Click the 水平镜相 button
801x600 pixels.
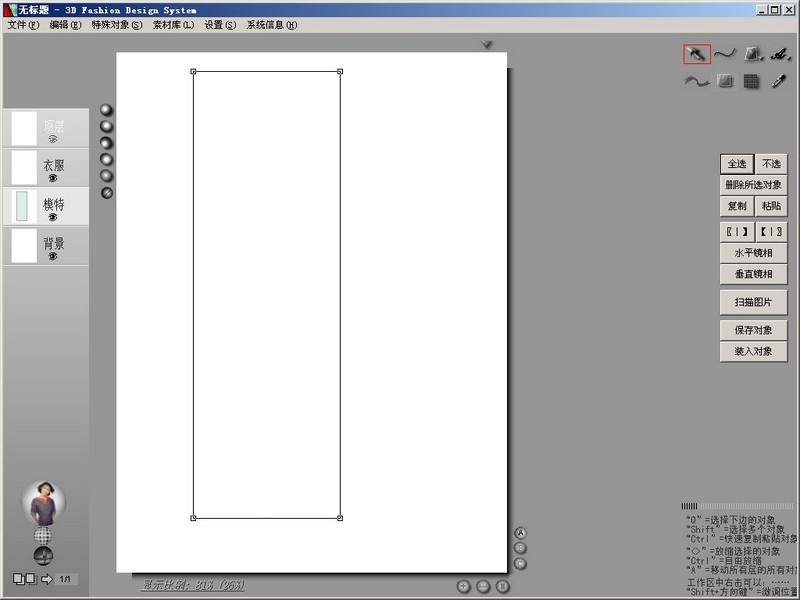[x=753, y=254]
